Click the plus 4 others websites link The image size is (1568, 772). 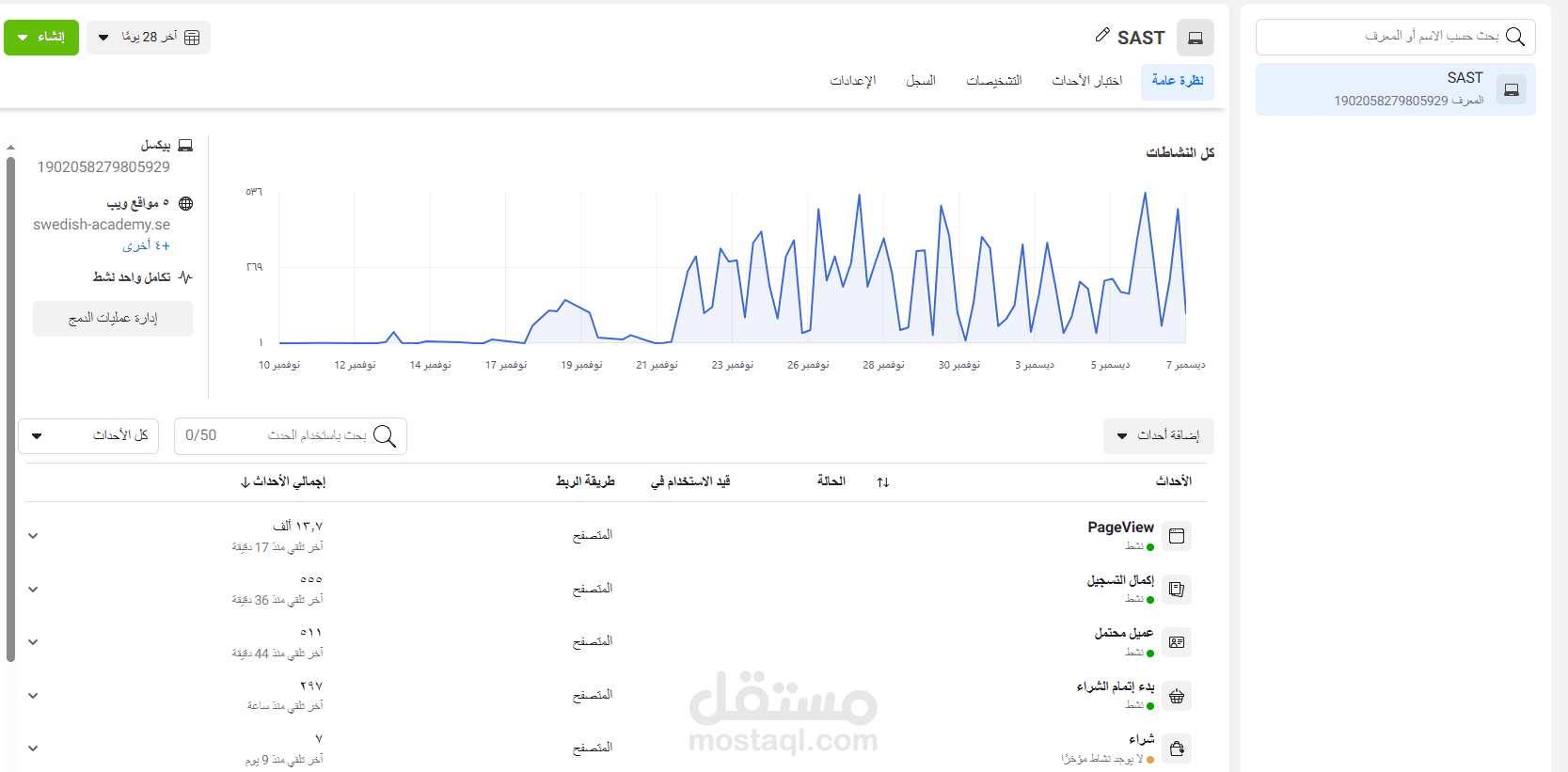[147, 245]
